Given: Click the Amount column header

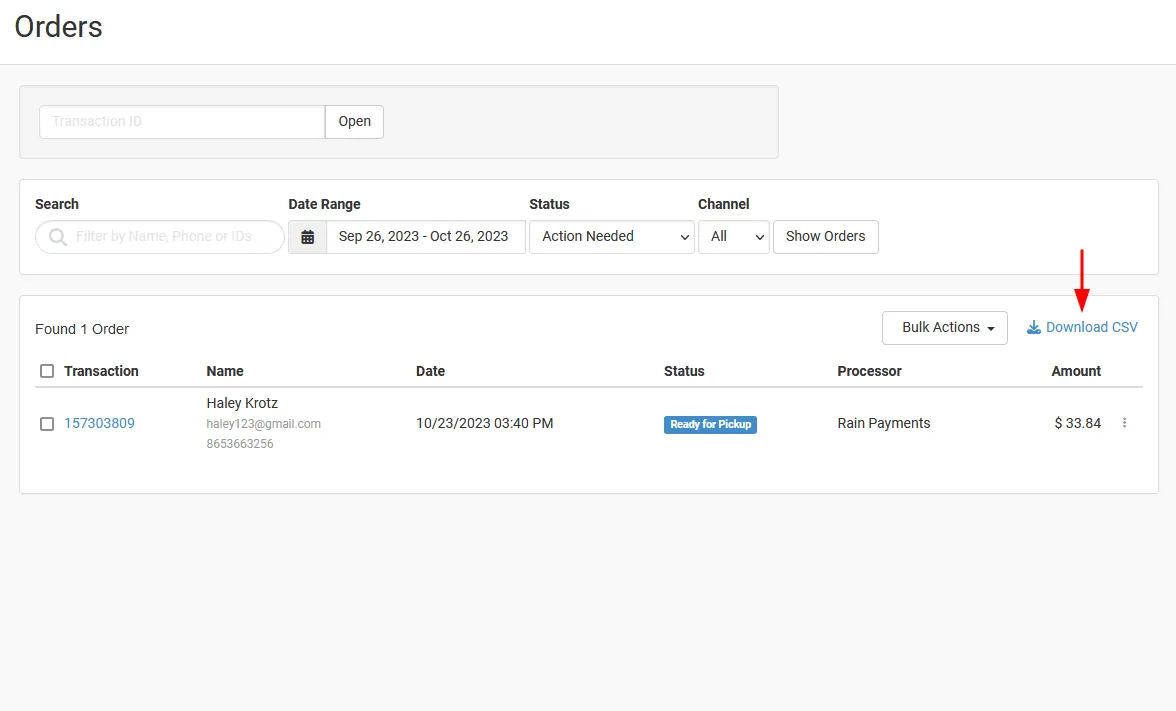Looking at the screenshot, I should point(1076,371).
